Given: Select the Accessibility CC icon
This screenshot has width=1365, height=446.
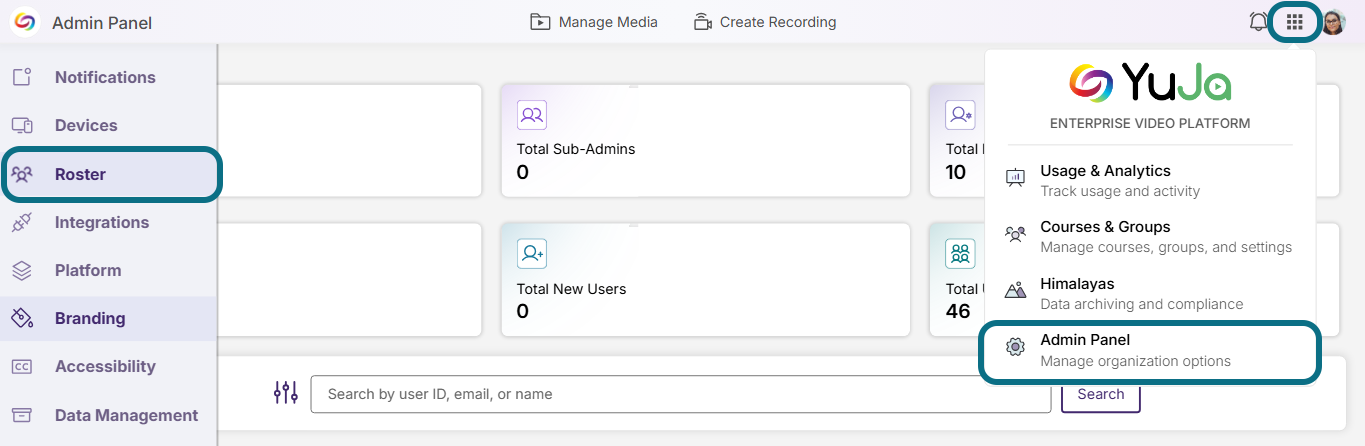Looking at the screenshot, I should [x=22, y=366].
